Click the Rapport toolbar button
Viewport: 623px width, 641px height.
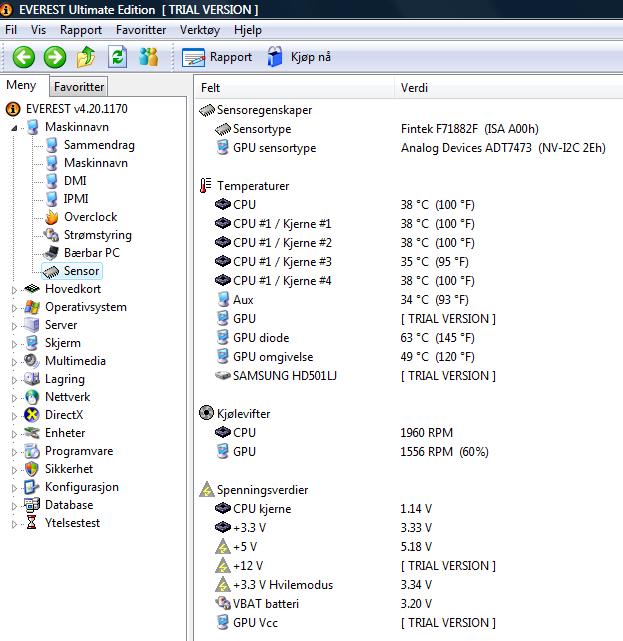(217, 57)
